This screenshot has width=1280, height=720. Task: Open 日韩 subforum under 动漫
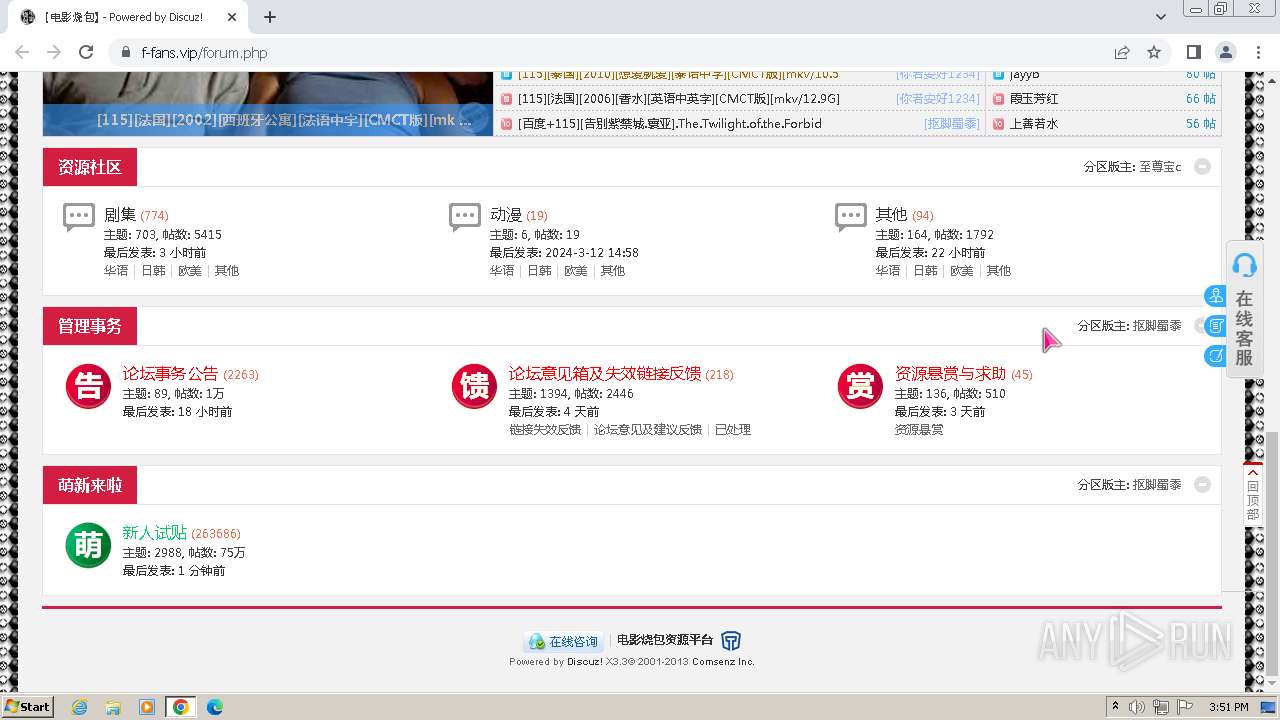point(539,271)
